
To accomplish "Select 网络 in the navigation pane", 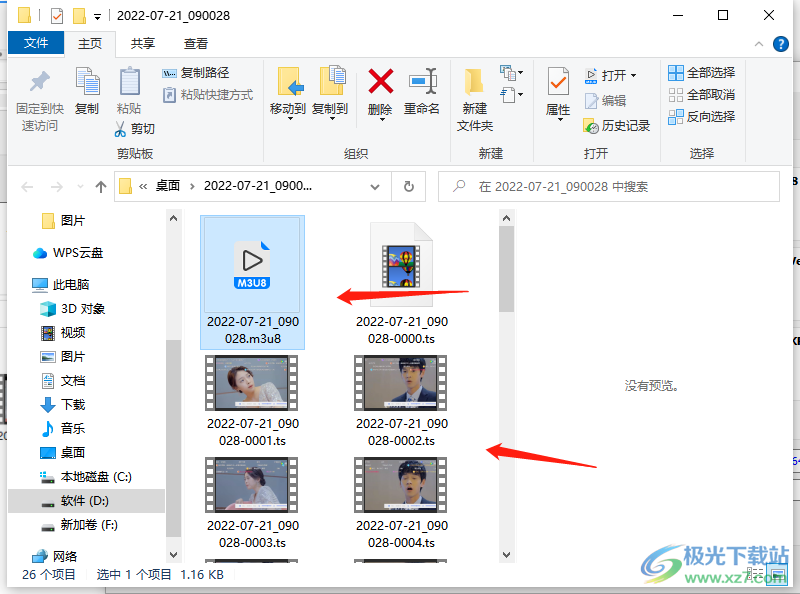I will click(x=55, y=556).
